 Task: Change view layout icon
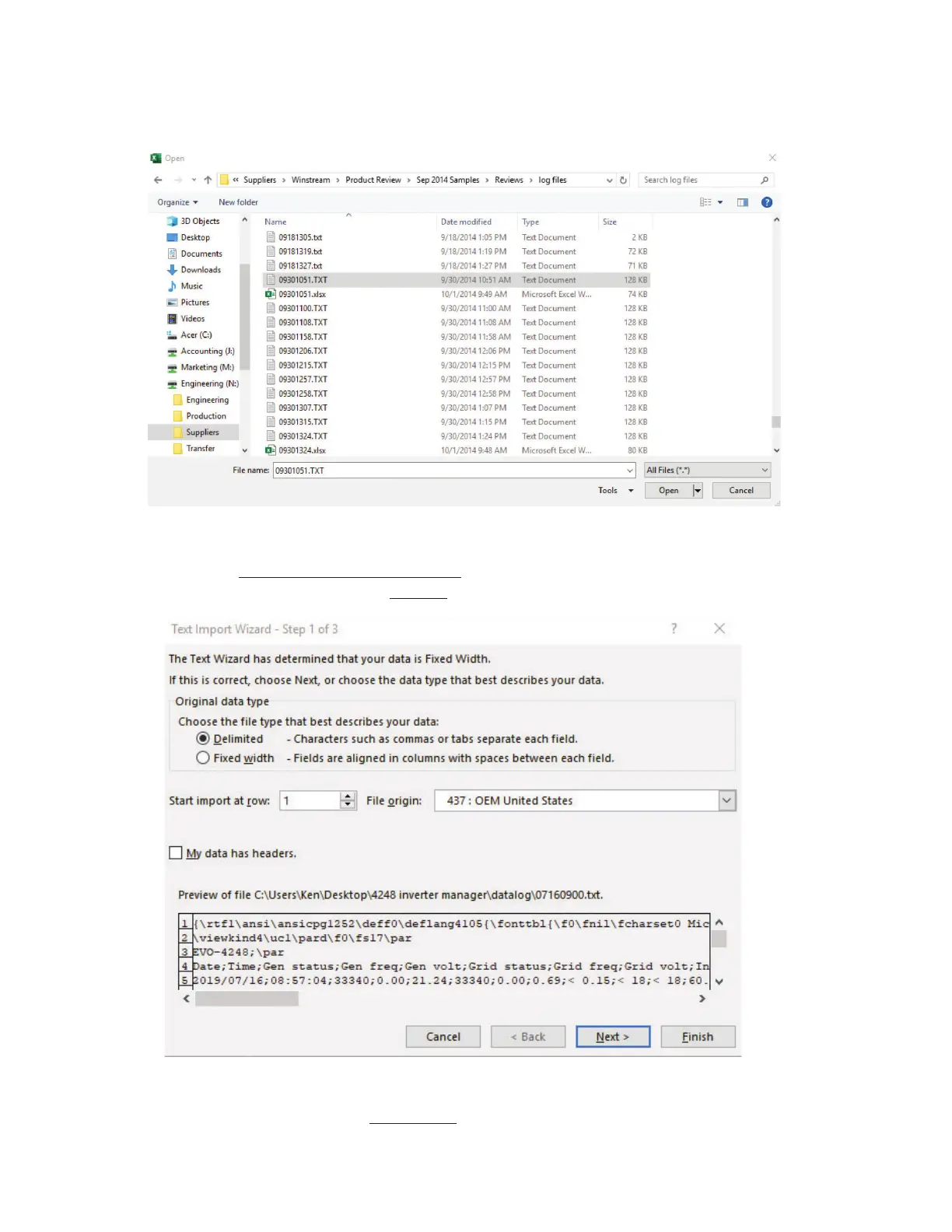click(705, 202)
